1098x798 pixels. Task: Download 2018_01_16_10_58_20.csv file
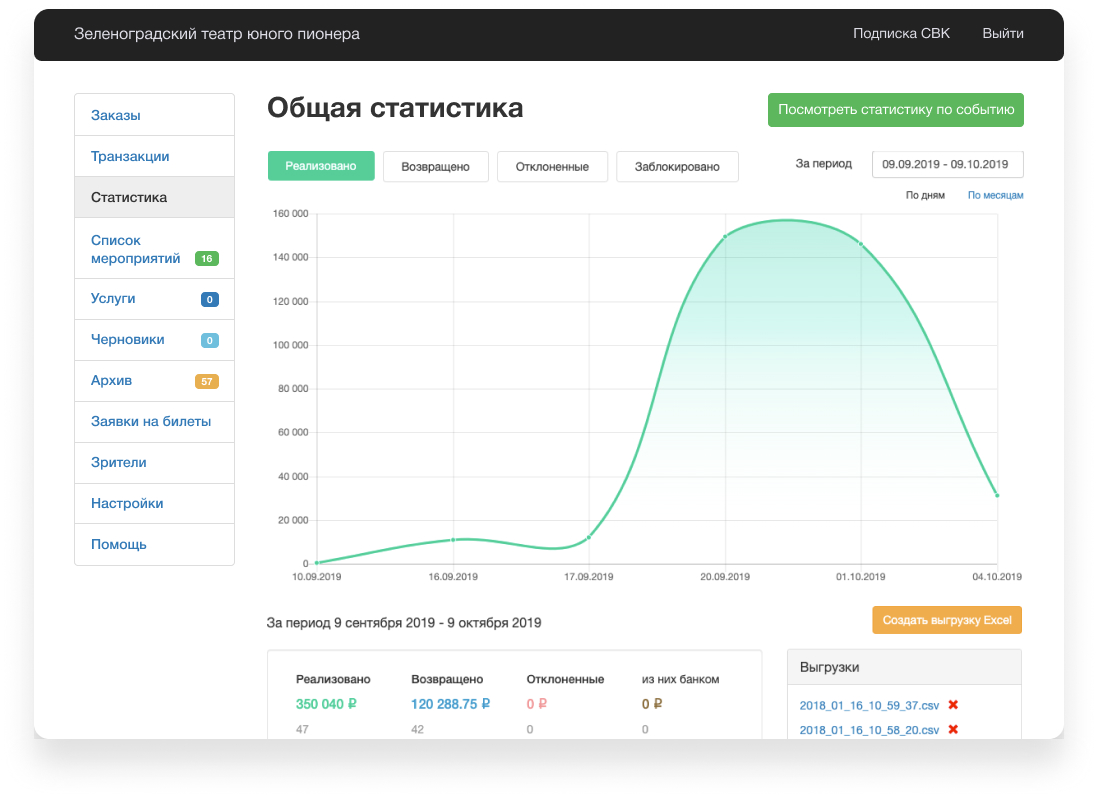(869, 730)
